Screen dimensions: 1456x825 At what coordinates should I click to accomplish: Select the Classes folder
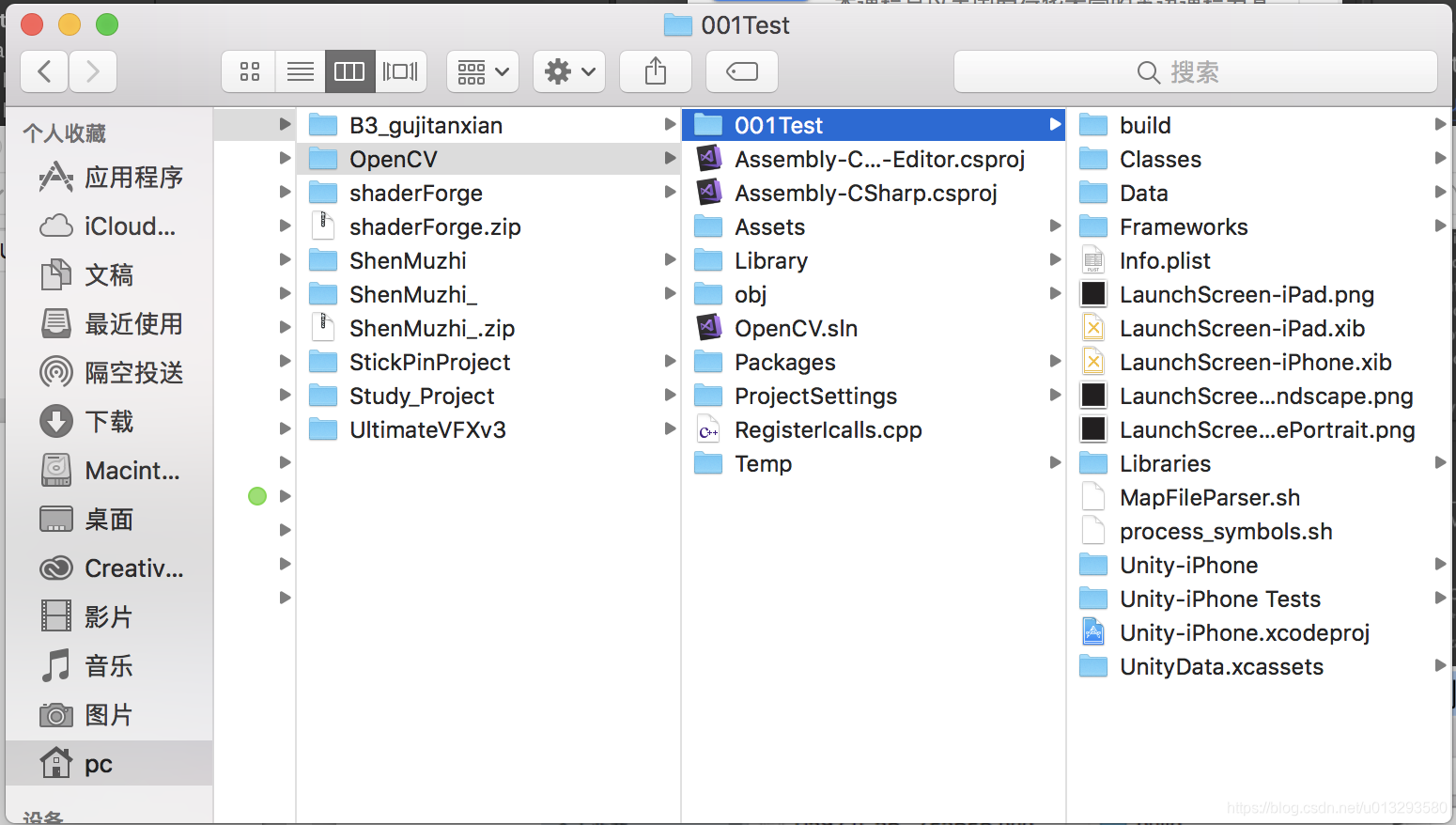coord(1260,159)
